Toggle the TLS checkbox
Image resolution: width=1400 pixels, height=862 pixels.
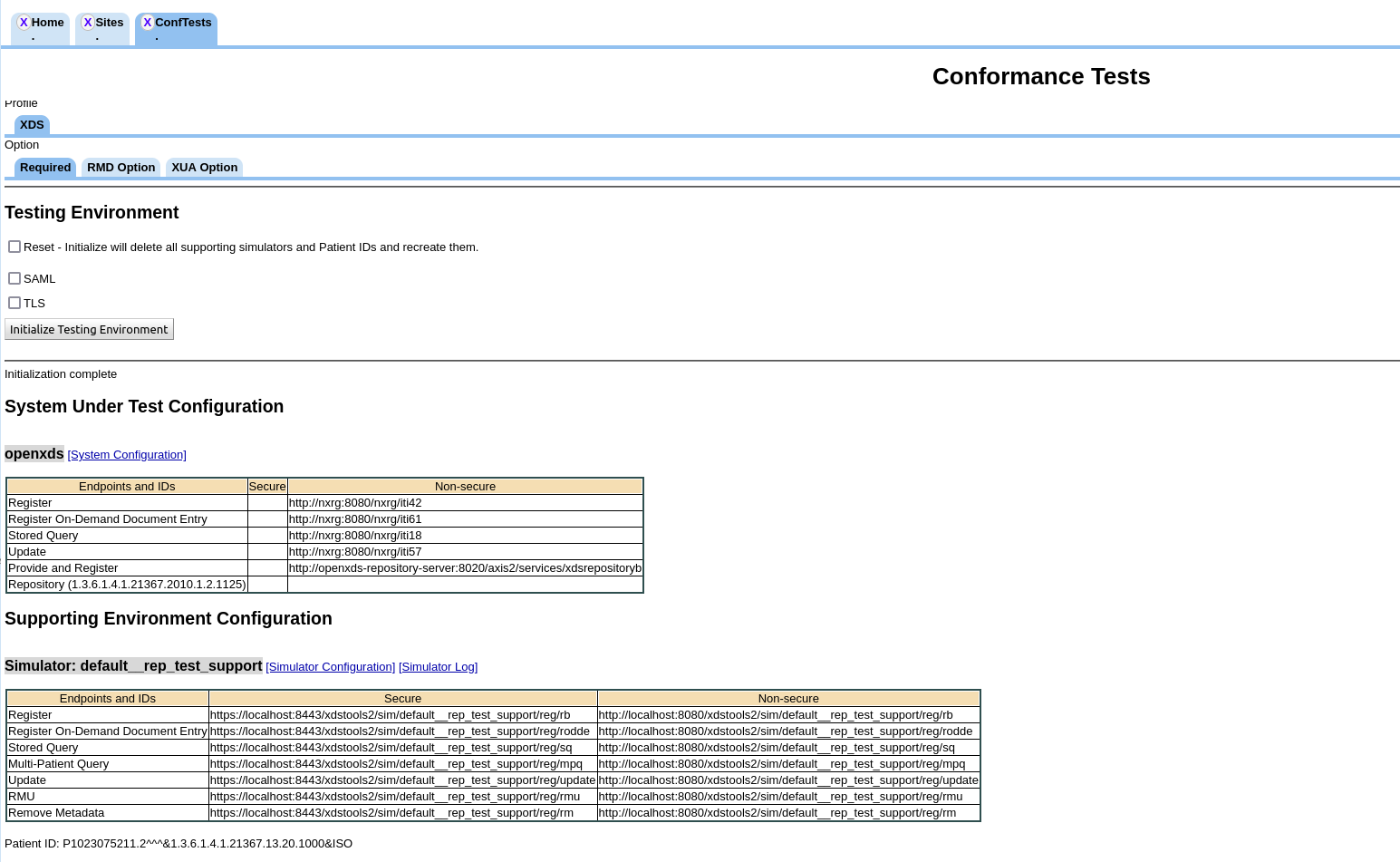click(x=14, y=303)
